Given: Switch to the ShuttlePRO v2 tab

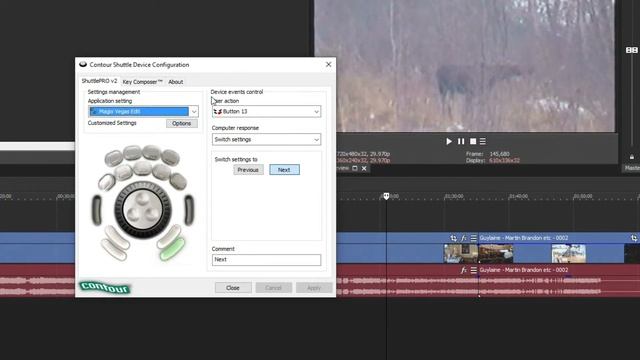Looking at the screenshot, I should click(x=99, y=81).
